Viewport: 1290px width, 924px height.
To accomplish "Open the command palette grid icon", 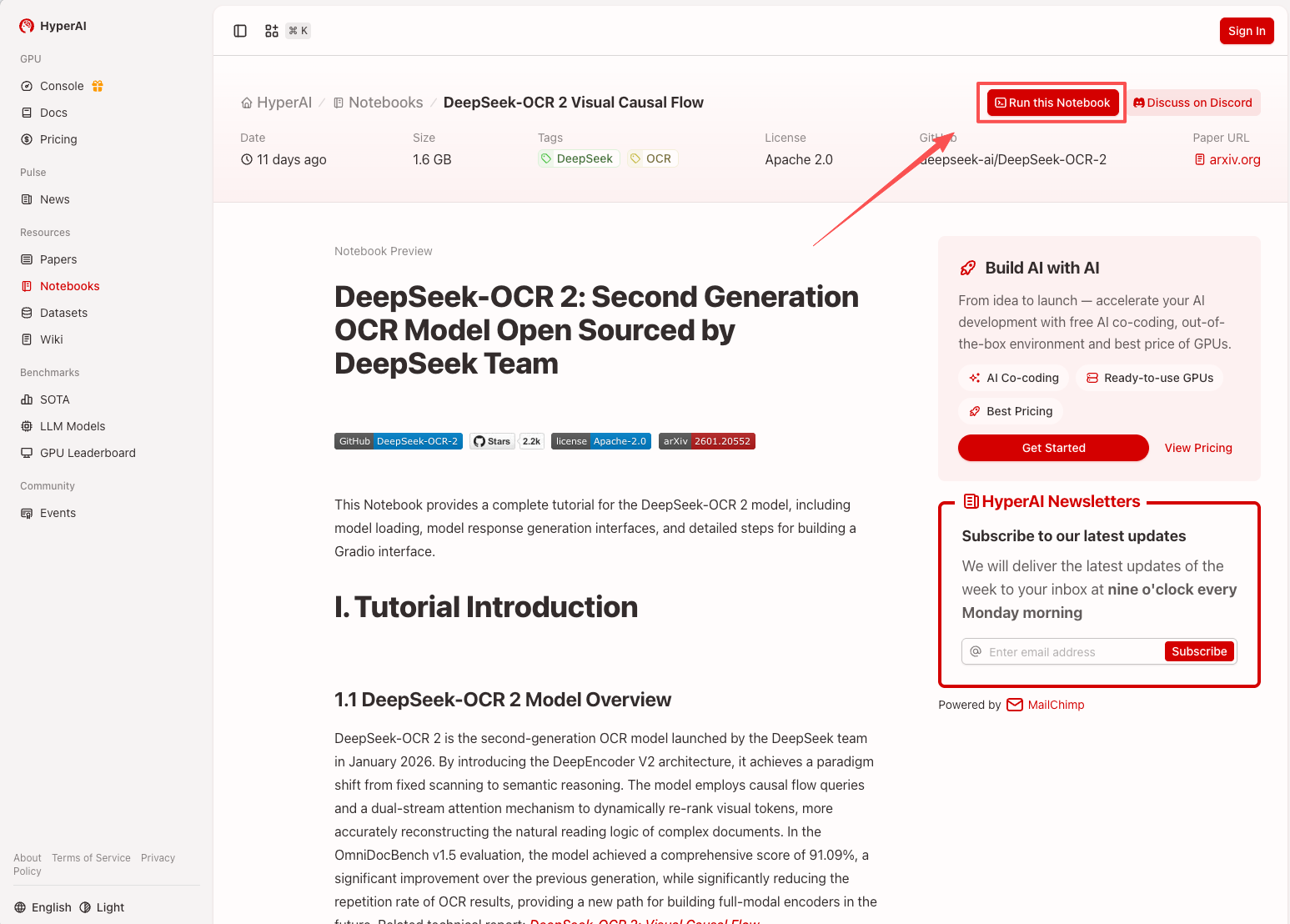I will [272, 31].
